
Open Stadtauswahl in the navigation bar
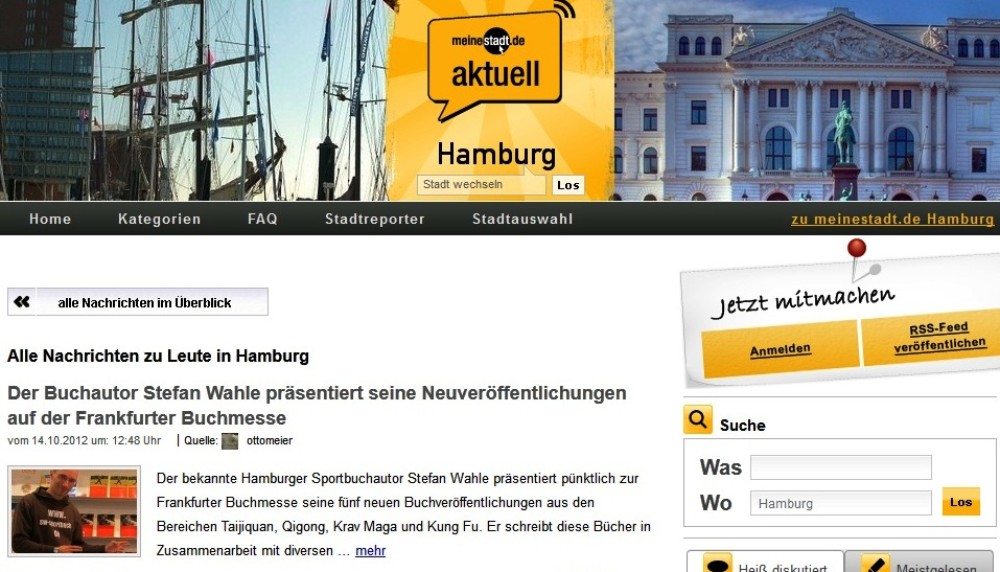tap(522, 219)
